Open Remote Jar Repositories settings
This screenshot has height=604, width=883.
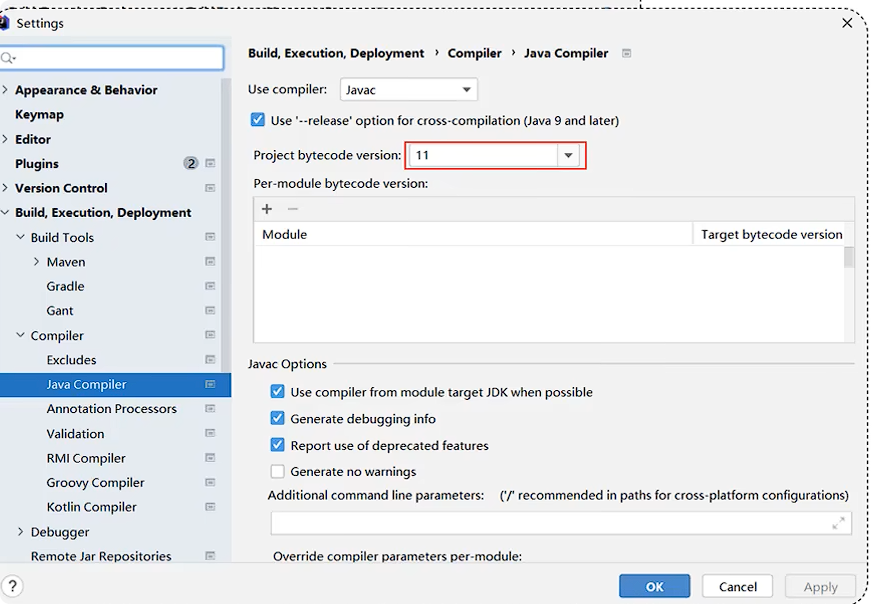click(x=101, y=556)
